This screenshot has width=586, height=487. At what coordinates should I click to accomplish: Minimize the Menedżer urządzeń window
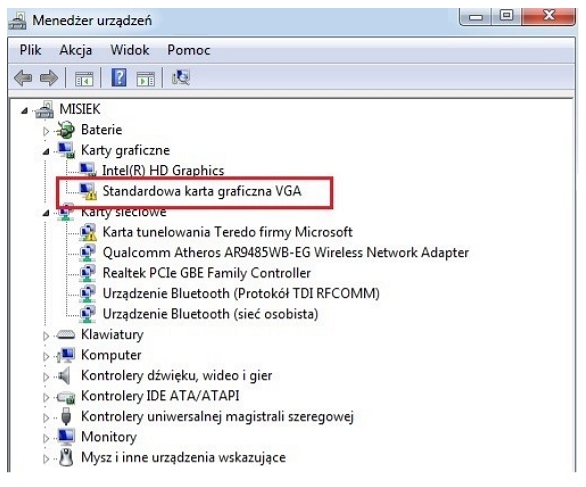tap(476, 17)
